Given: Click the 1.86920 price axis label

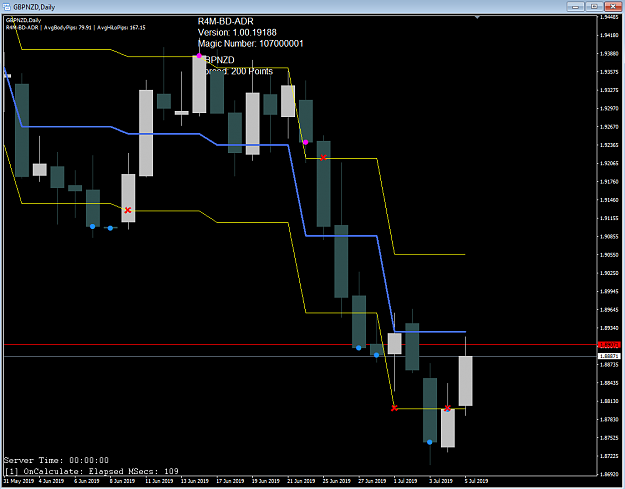Looking at the screenshot, I should pos(610,474).
